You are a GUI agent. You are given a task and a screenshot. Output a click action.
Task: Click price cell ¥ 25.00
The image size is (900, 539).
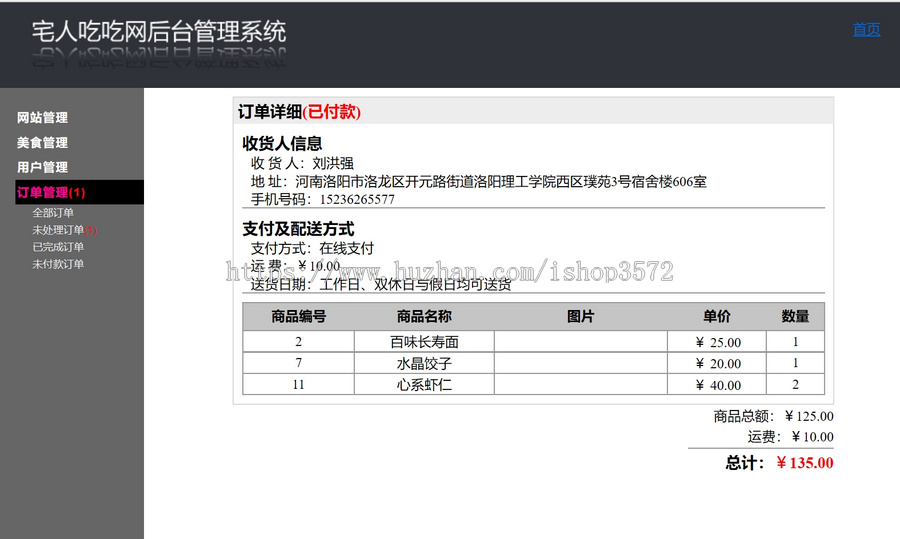pos(717,342)
